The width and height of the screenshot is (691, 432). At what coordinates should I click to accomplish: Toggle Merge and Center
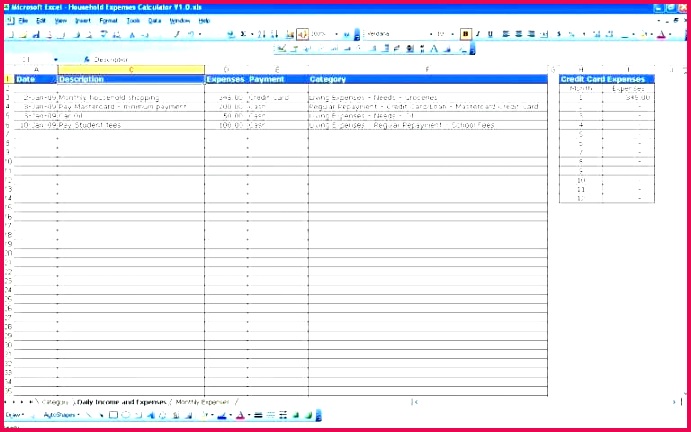click(x=544, y=34)
